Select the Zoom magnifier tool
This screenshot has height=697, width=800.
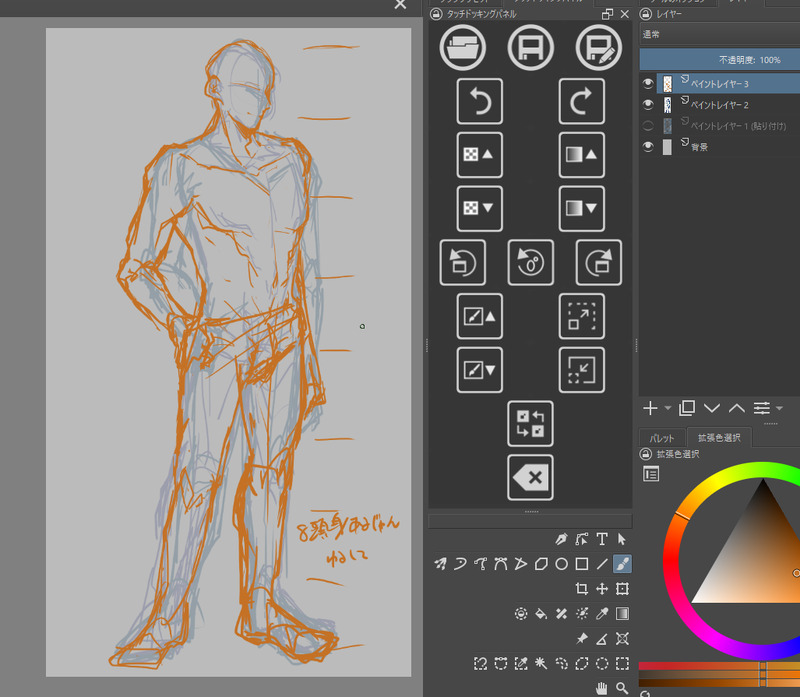click(x=622, y=688)
